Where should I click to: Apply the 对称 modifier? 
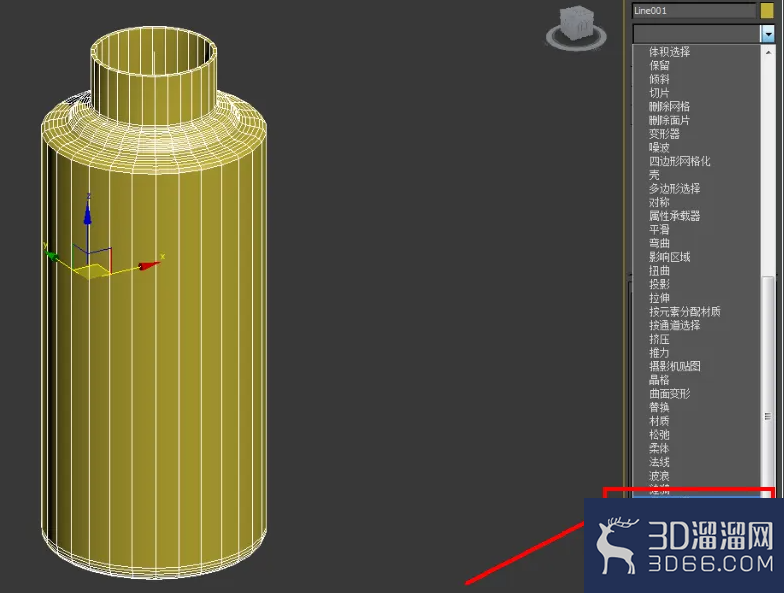point(659,202)
